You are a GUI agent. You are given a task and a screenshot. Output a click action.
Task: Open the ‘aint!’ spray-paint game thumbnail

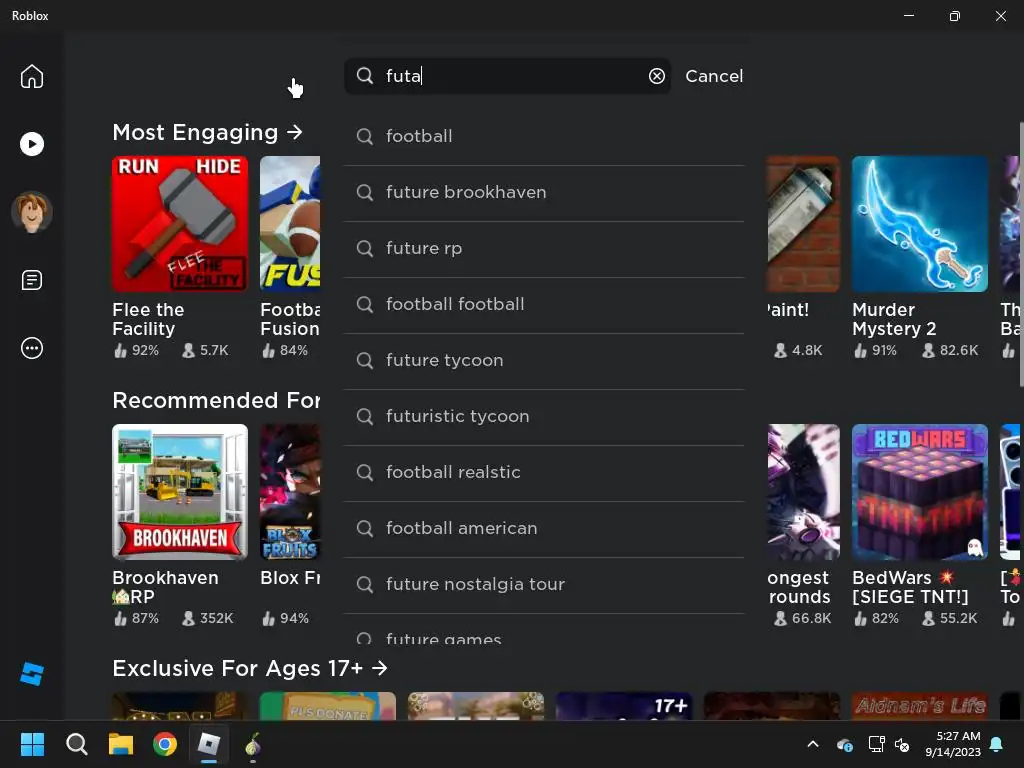point(803,223)
